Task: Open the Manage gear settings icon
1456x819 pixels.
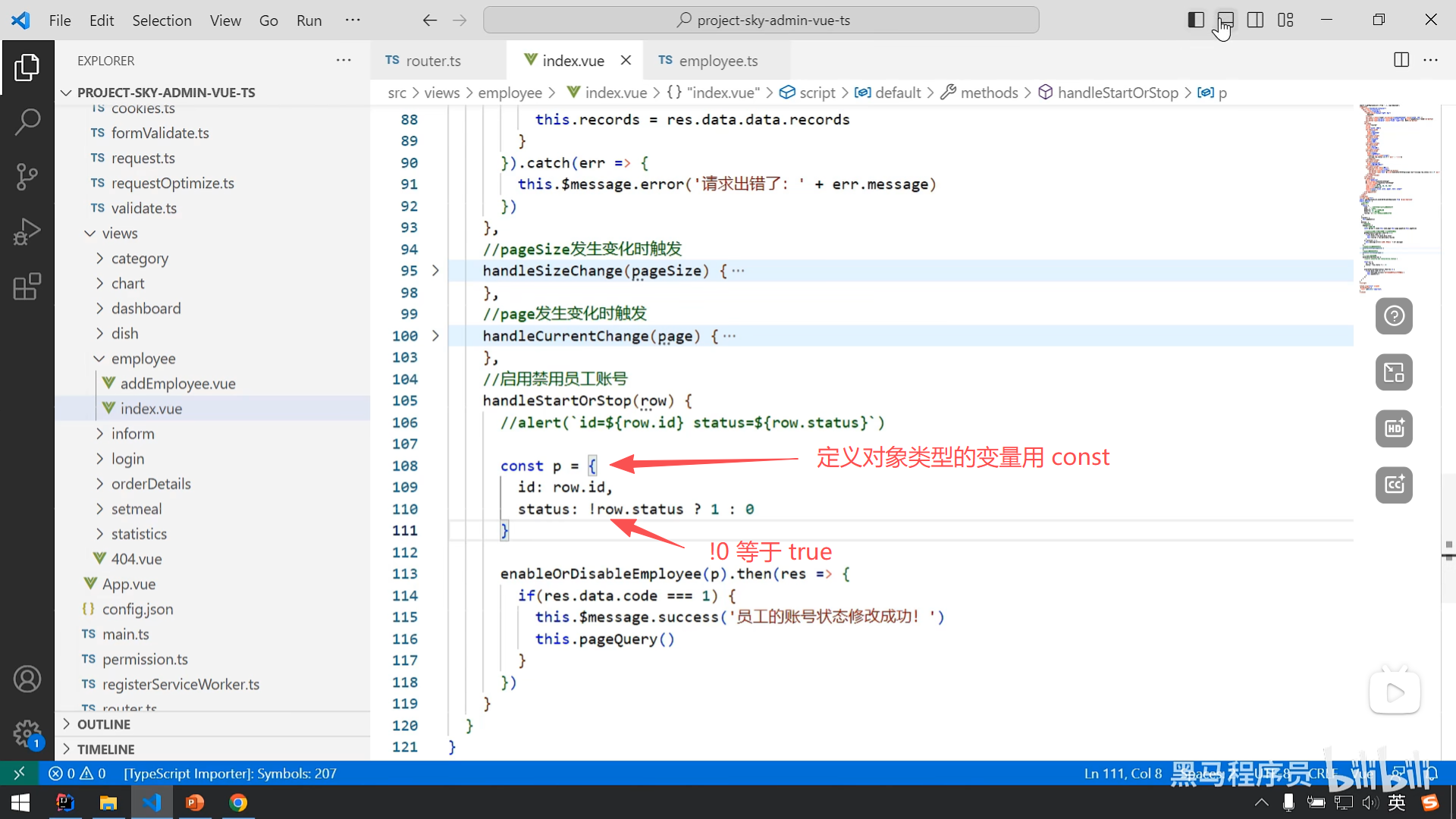Action: click(27, 733)
